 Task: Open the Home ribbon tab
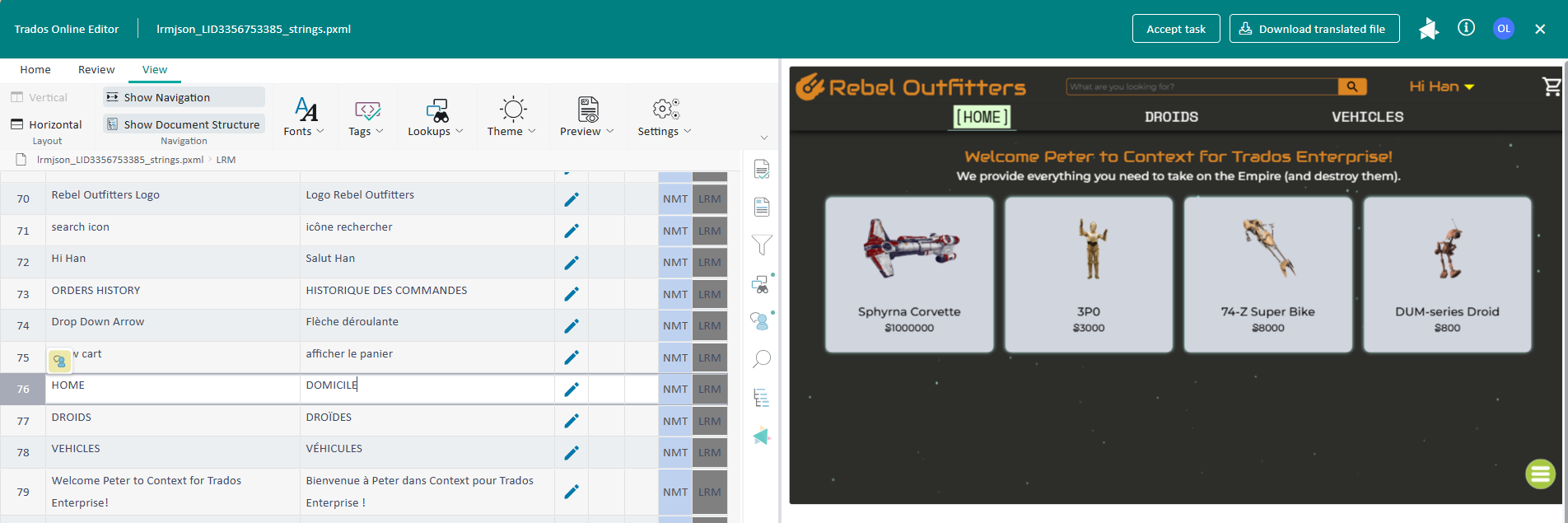pos(35,70)
